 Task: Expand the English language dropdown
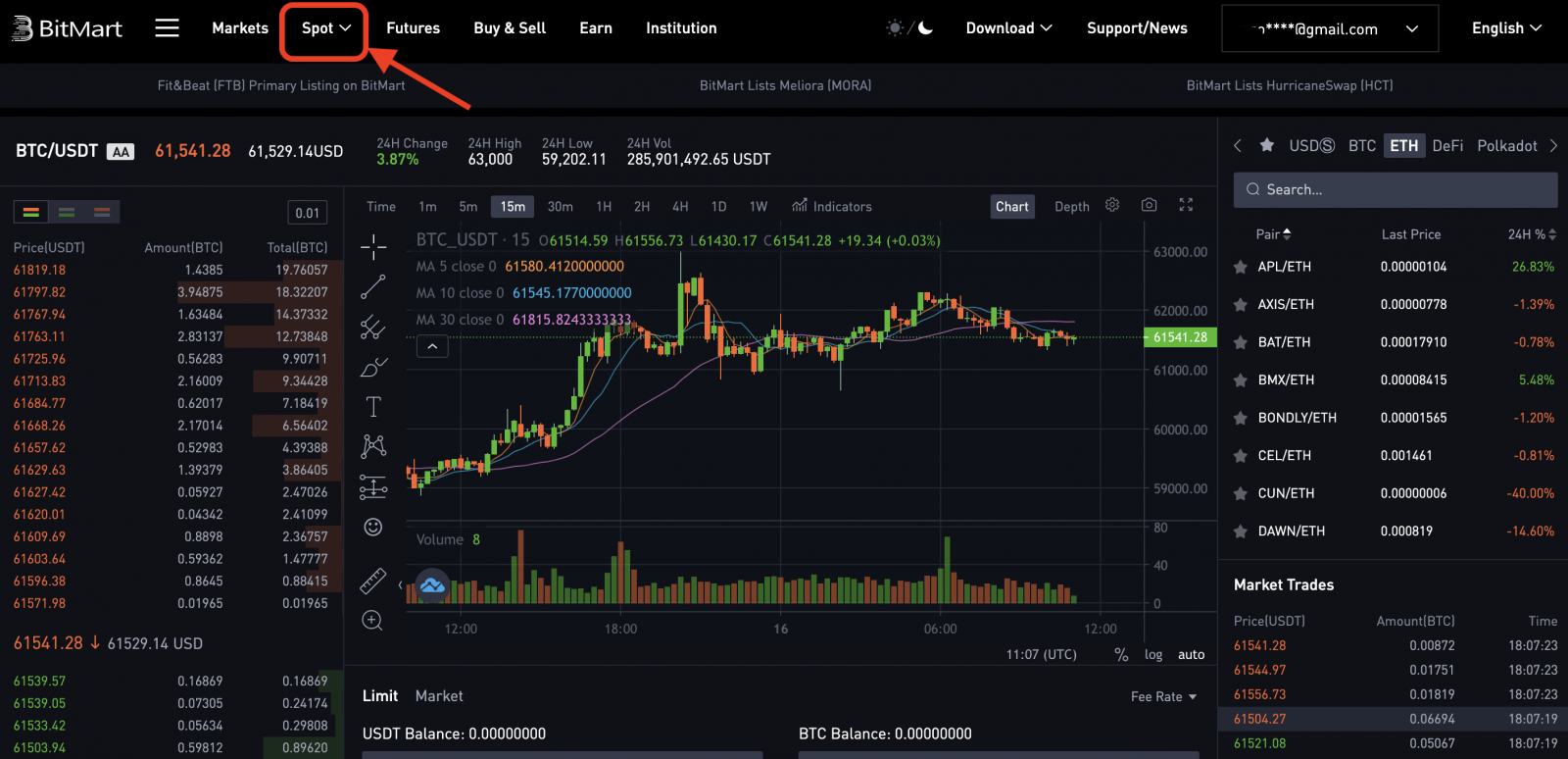(x=1506, y=28)
